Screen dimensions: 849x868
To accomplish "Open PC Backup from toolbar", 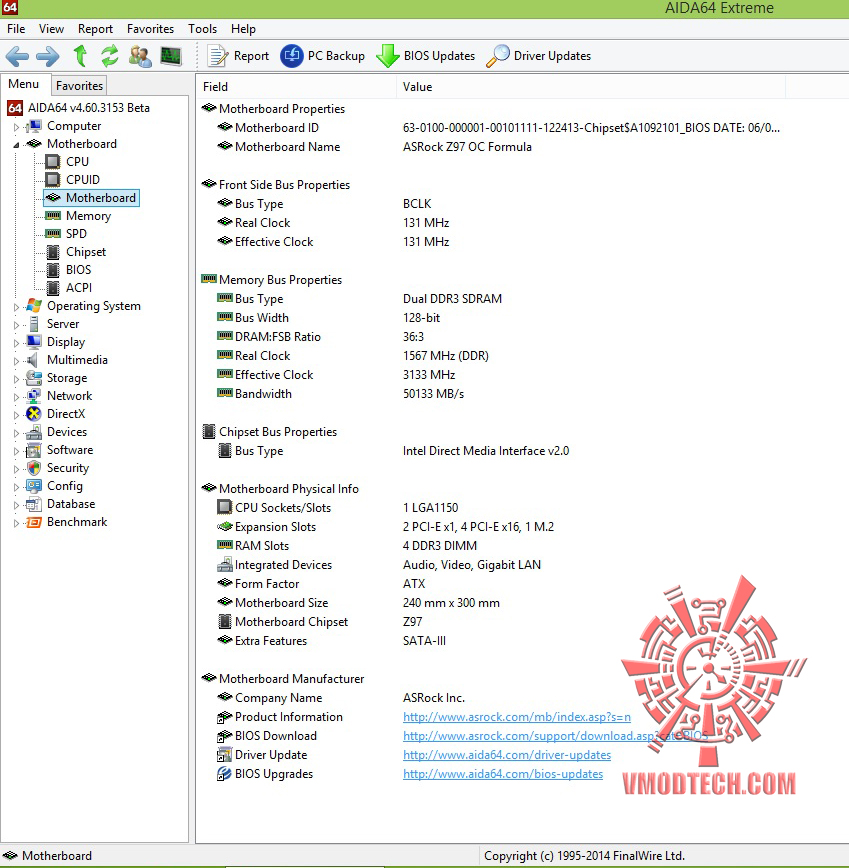I will [x=323, y=56].
